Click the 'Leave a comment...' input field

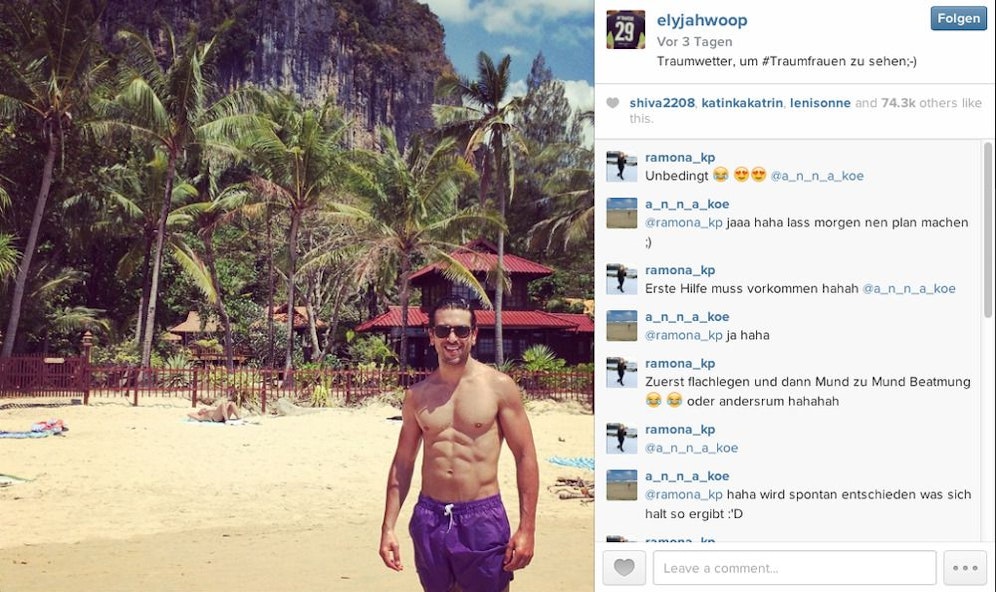[x=795, y=568]
